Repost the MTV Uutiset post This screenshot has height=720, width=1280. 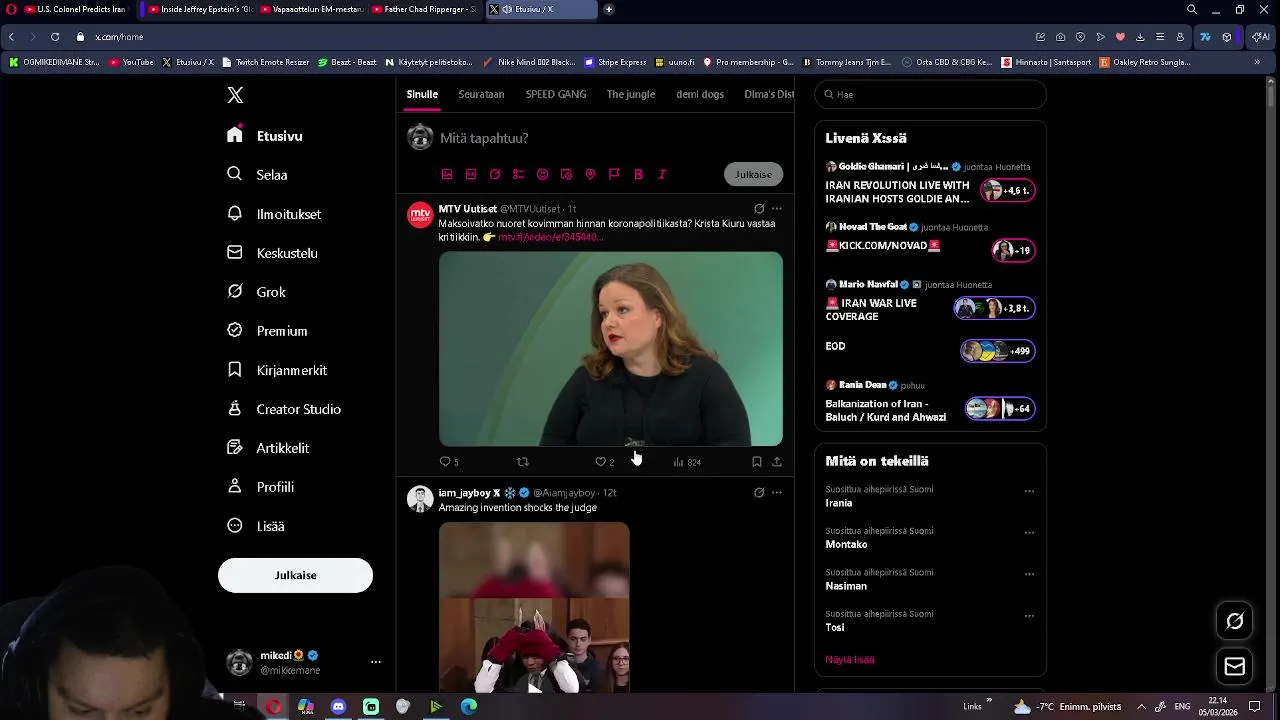pos(522,462)
